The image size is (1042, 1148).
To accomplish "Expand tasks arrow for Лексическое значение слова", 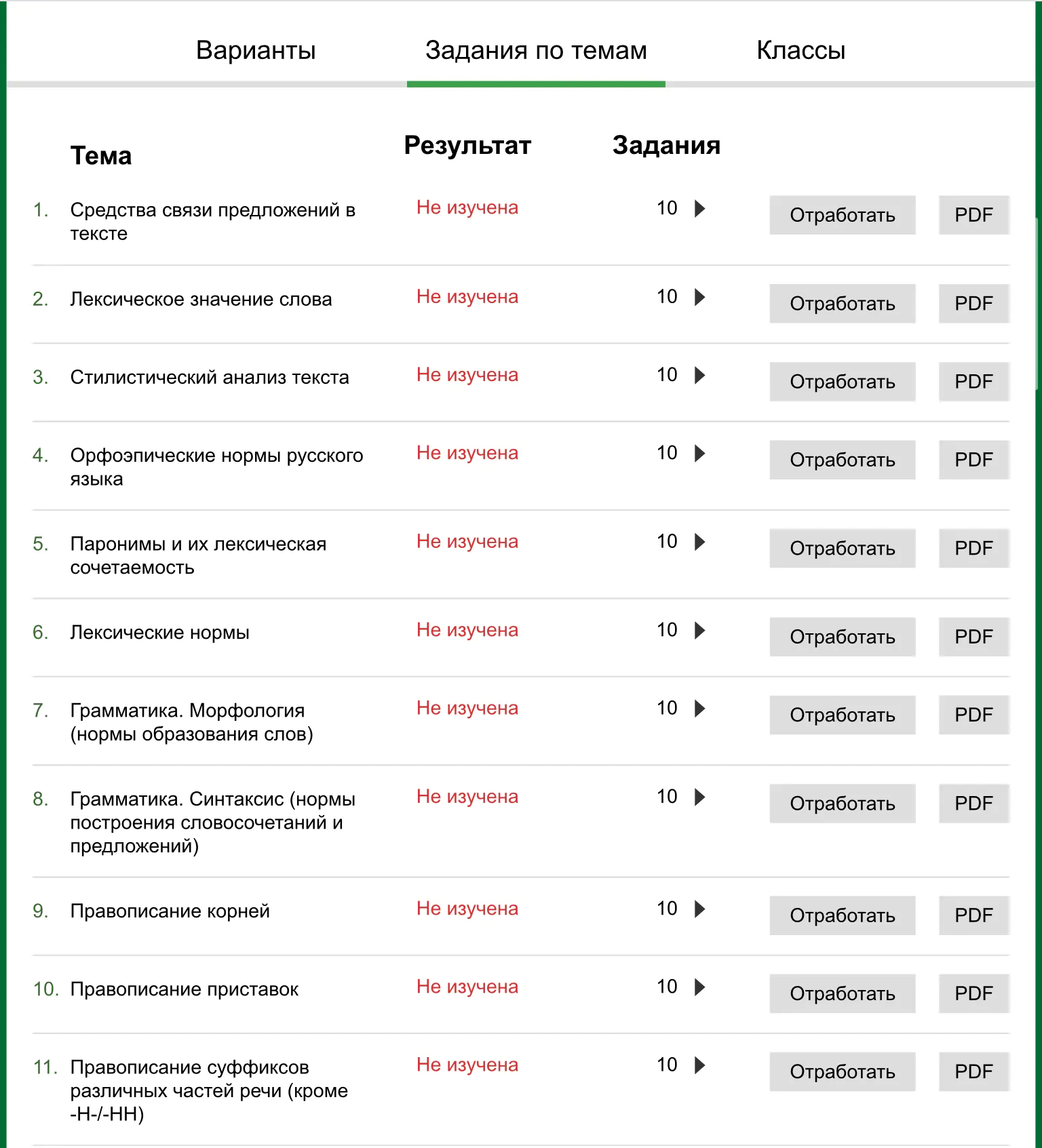I will coord(700,297).
